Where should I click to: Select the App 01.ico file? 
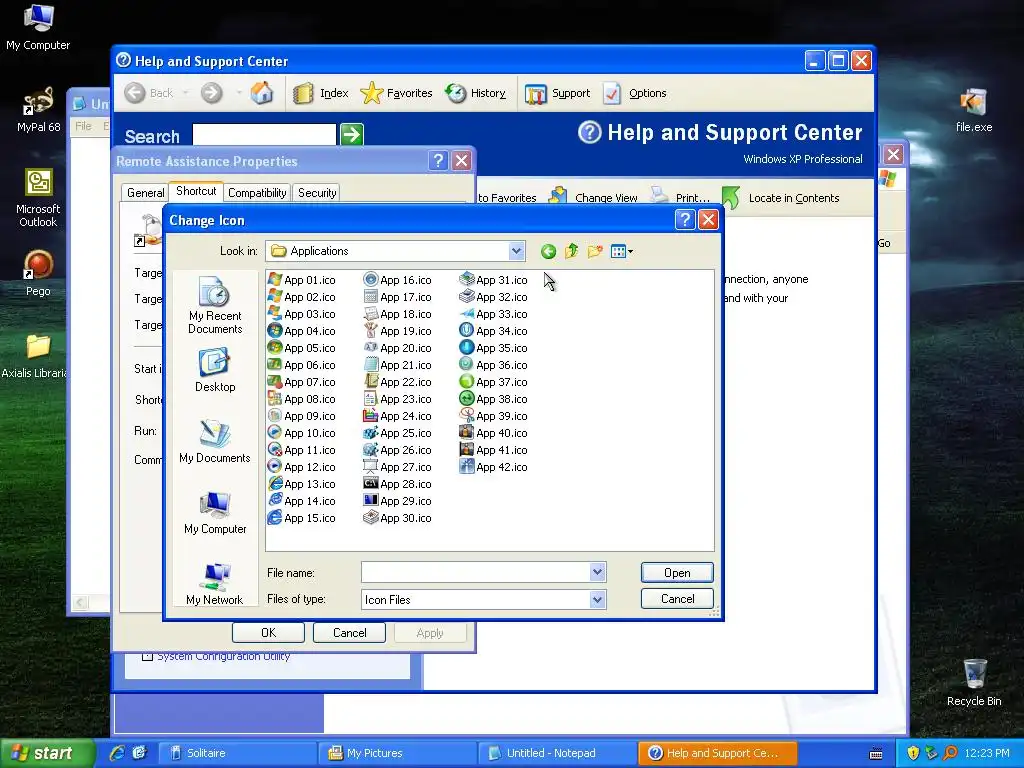302,280
